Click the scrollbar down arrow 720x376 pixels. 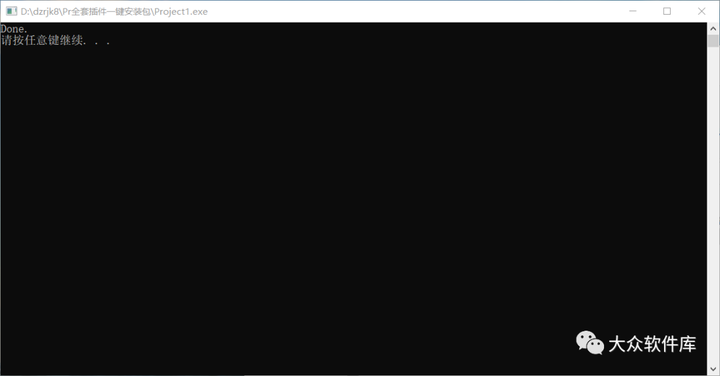[x=713, y=369]
